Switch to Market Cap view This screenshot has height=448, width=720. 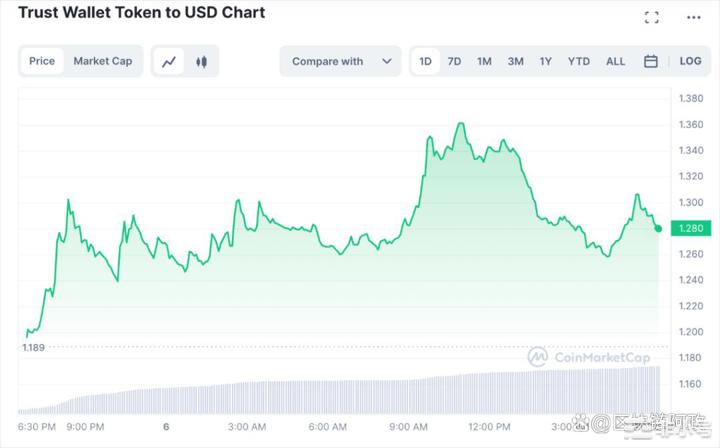(x=103, y=61)
